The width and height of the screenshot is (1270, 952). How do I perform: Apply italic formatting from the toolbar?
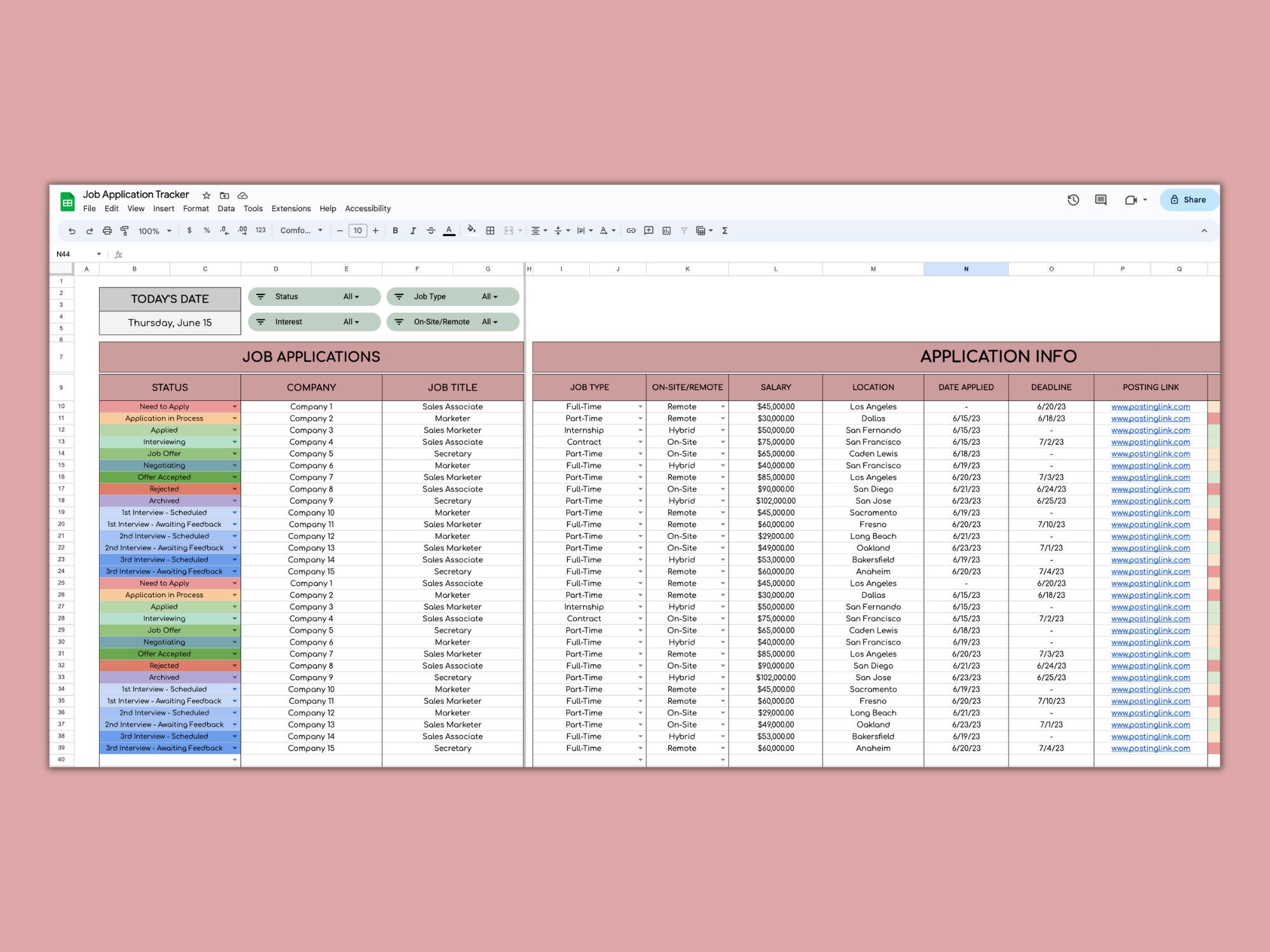(x=413, y=230)
